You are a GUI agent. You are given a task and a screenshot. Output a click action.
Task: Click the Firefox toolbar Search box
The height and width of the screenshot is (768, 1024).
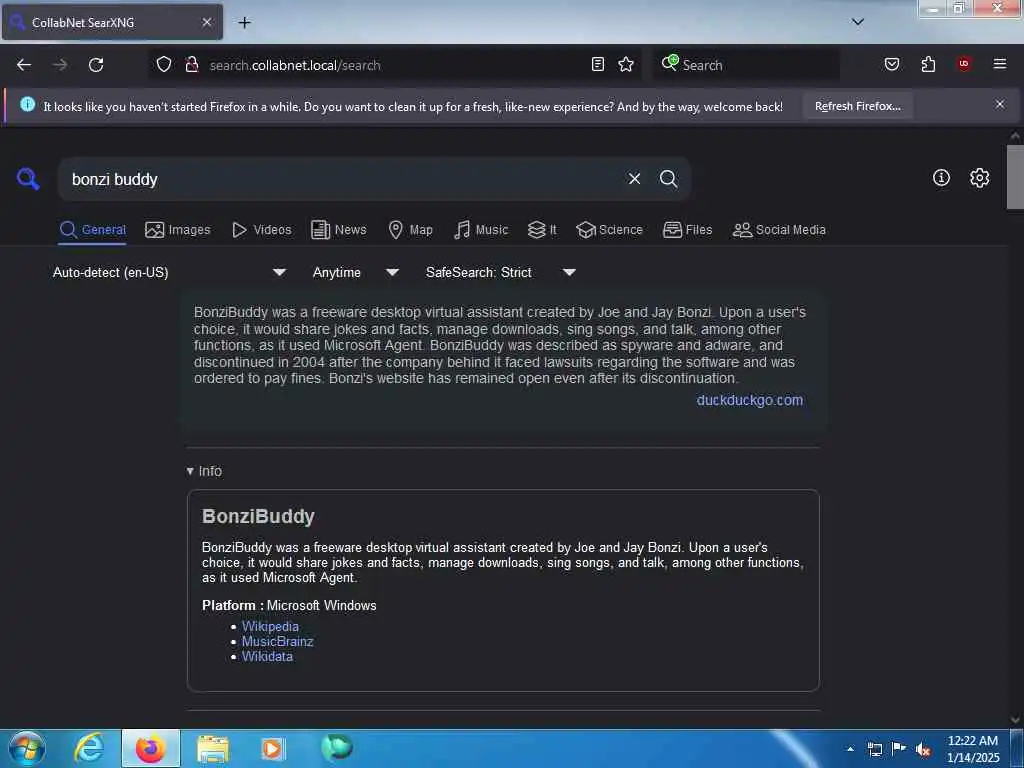[x=746, y=65]
